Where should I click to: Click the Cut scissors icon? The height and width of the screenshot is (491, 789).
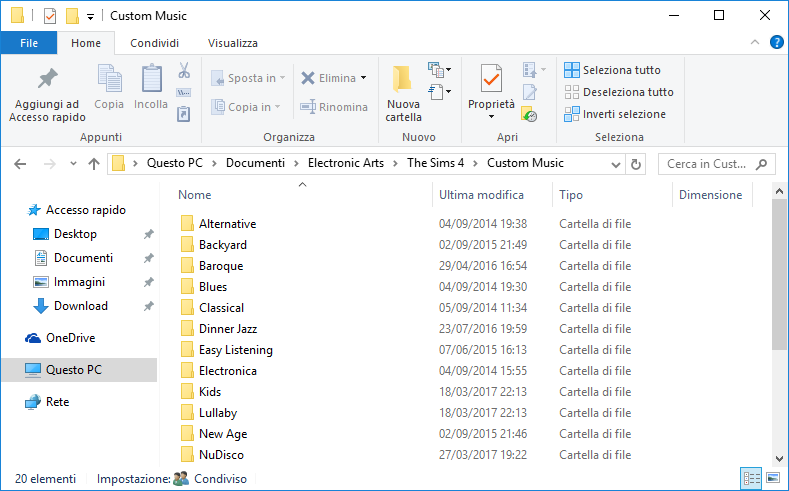pyautogui.click(x=184, y=70)
